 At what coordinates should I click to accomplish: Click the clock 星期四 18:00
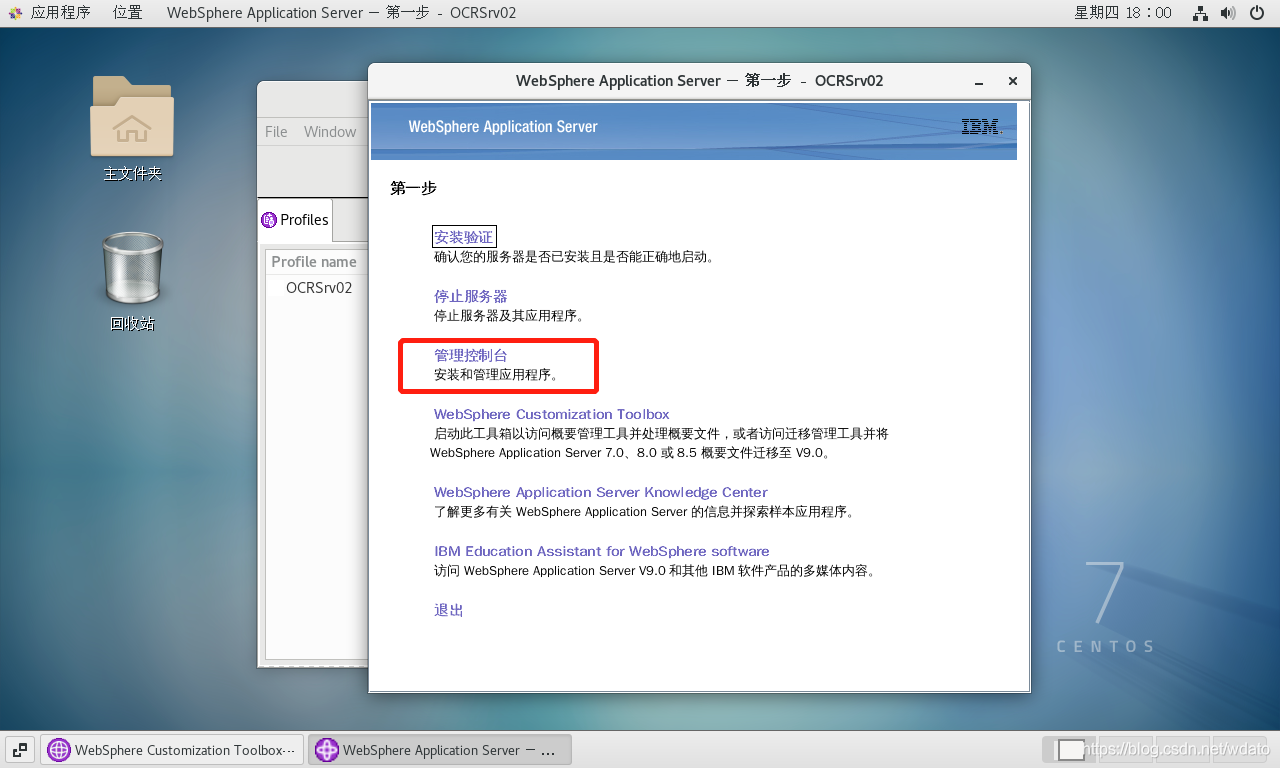tap(1122, 13)
